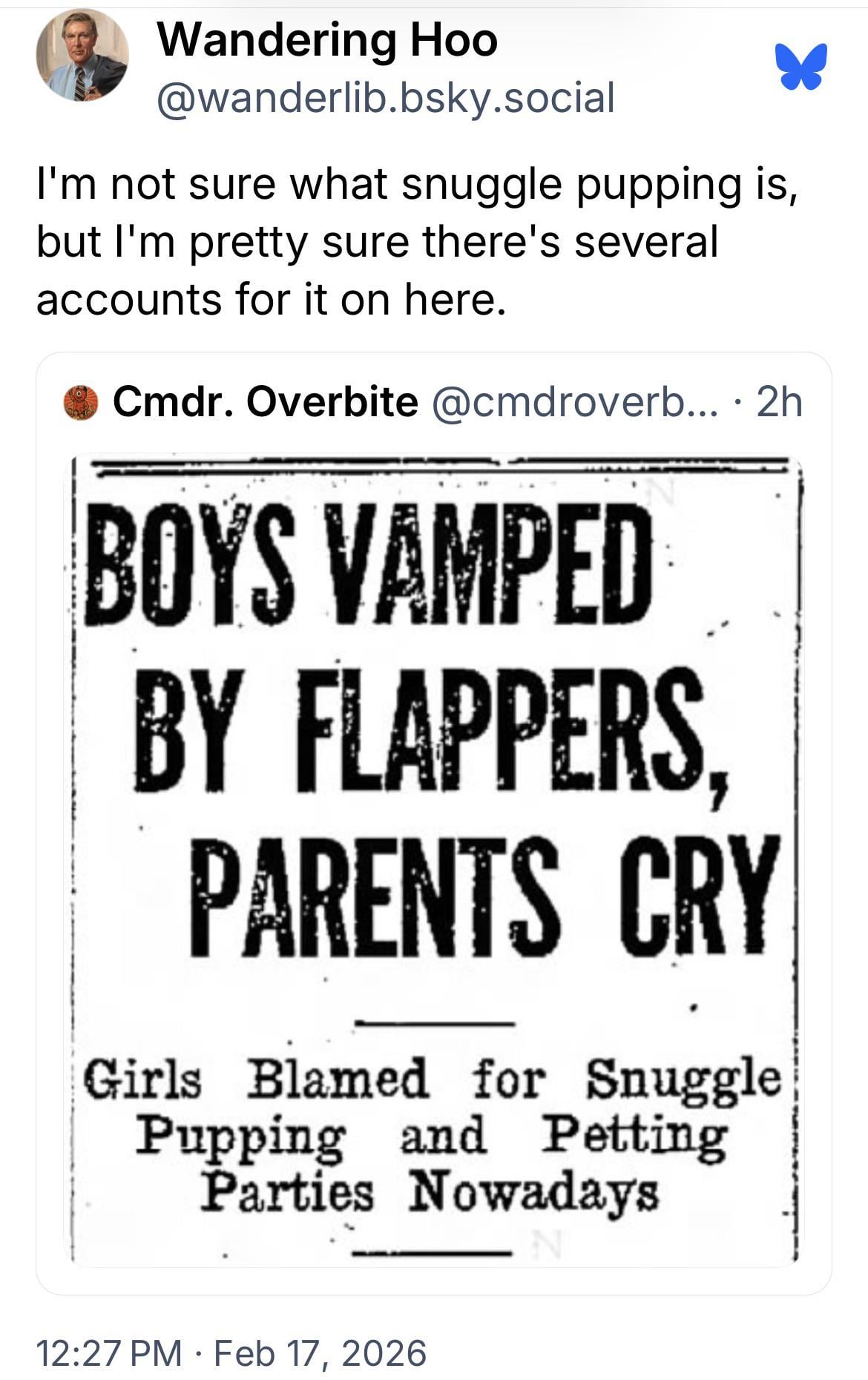Viewport: 868px width, 1380px height.
Task: Click the BY FLAPPERS headline line
Action: coord(419,730)
